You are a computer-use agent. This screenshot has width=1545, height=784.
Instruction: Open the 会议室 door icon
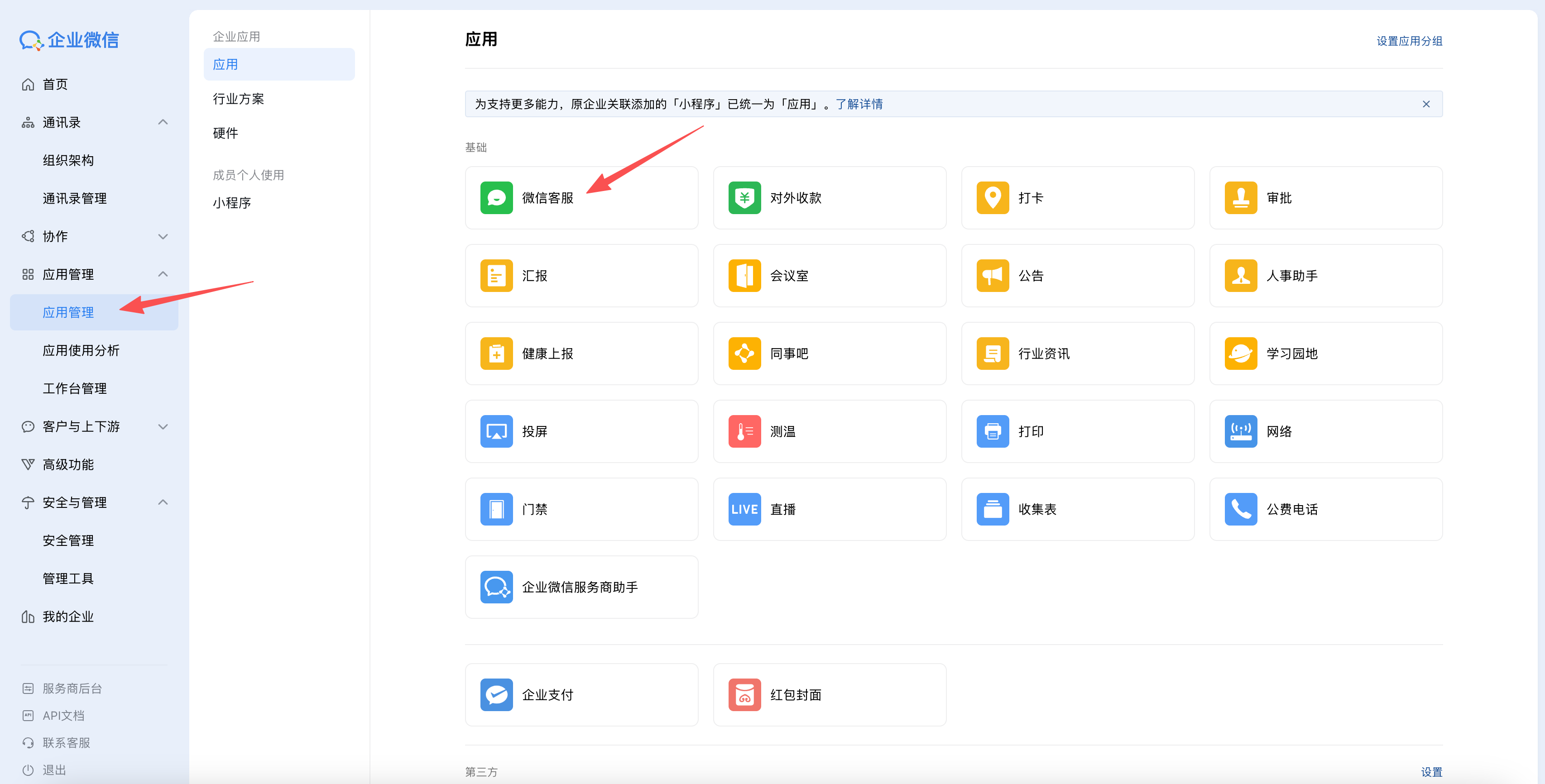point(744,276)
